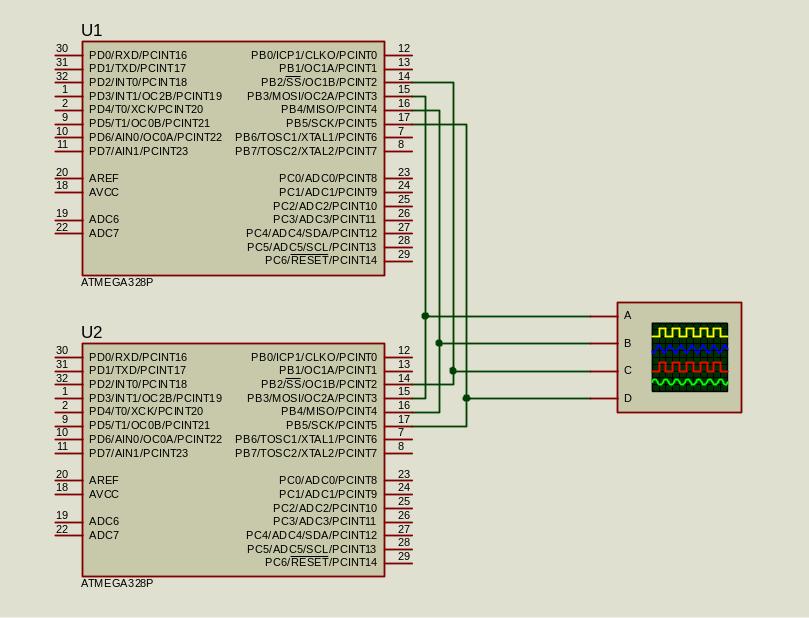Click U1 pin PD1/TXD/PCINT17

click(137, 68)
